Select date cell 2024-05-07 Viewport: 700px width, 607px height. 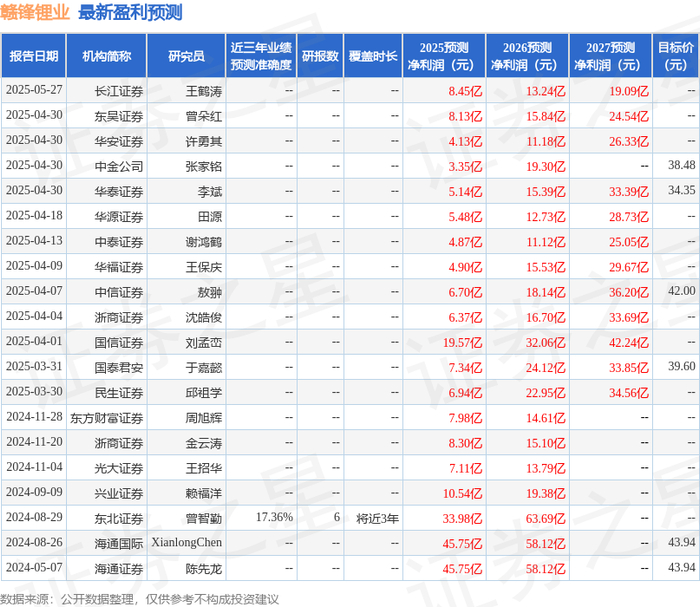(34, 567)
